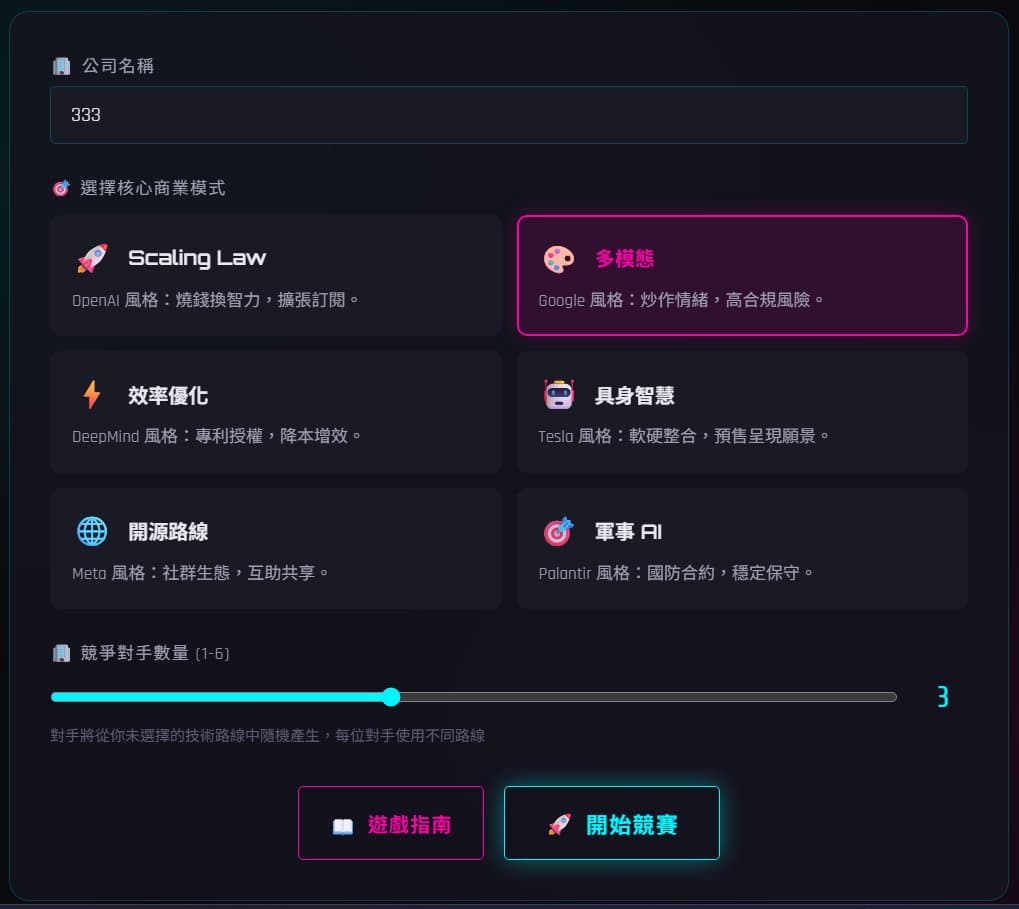Click the robot icon on the 具身智慧 card
This screenshot has height=909, width=1019.
click(x=559, y=394)
